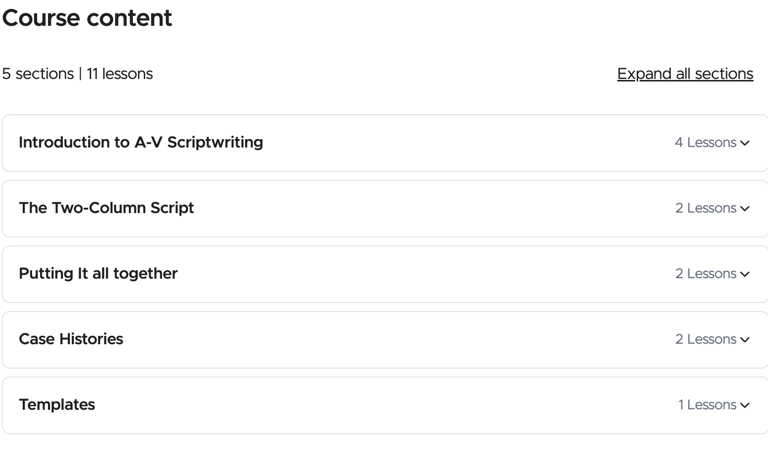The height and width of the screenshot is (457, 768).
Task: Select the Case Histories section title
Action: [71, 339]
